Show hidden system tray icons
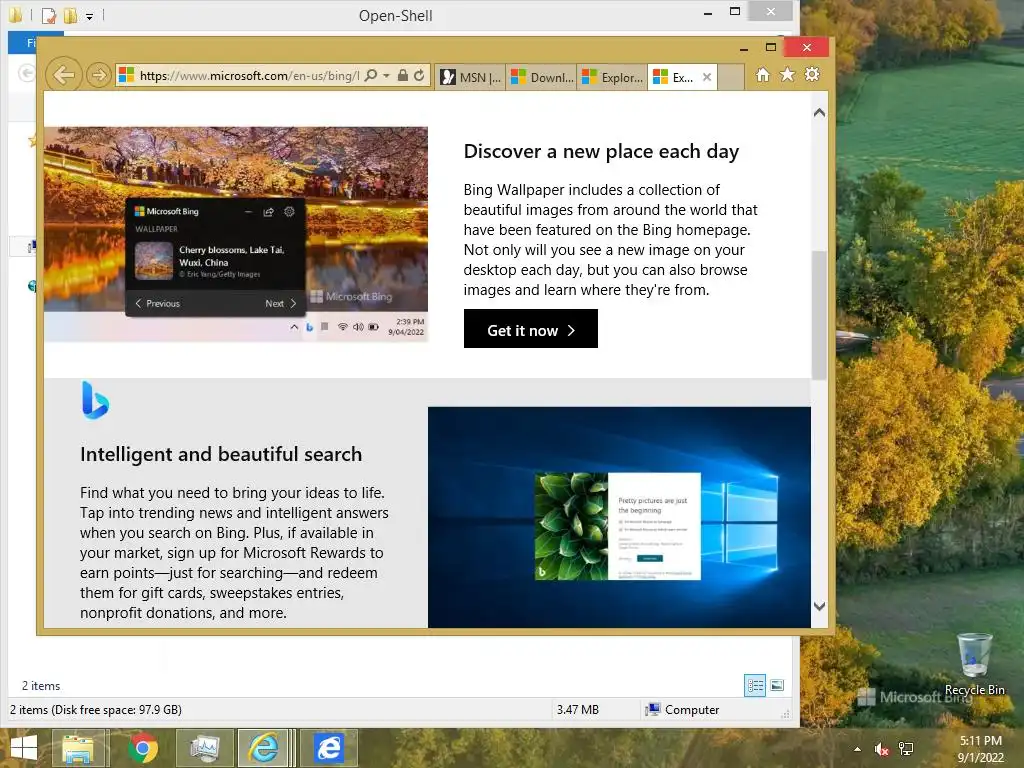This screenshot has height=768, width=1024. click(857, 749)
